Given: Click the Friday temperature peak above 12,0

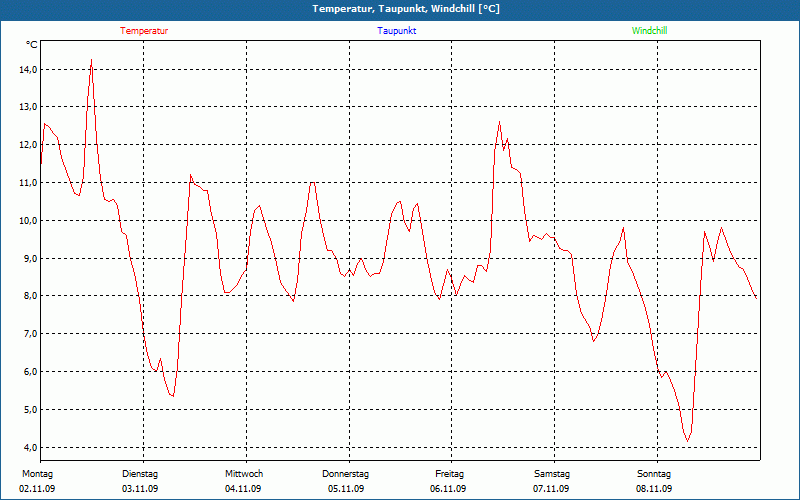Looking at the screenshot, I should coord(499,122).
